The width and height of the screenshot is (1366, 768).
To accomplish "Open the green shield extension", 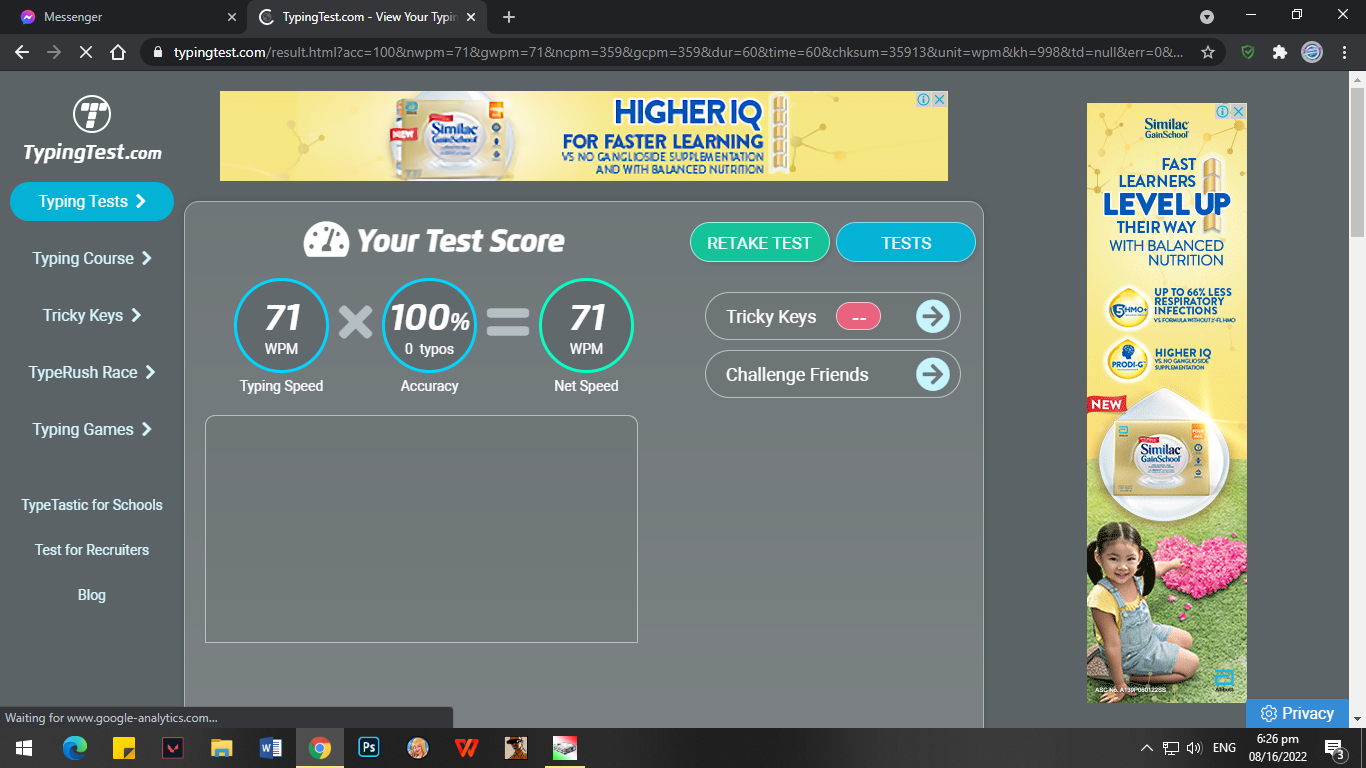I will pyautogui.click(x=1248, y=52).
